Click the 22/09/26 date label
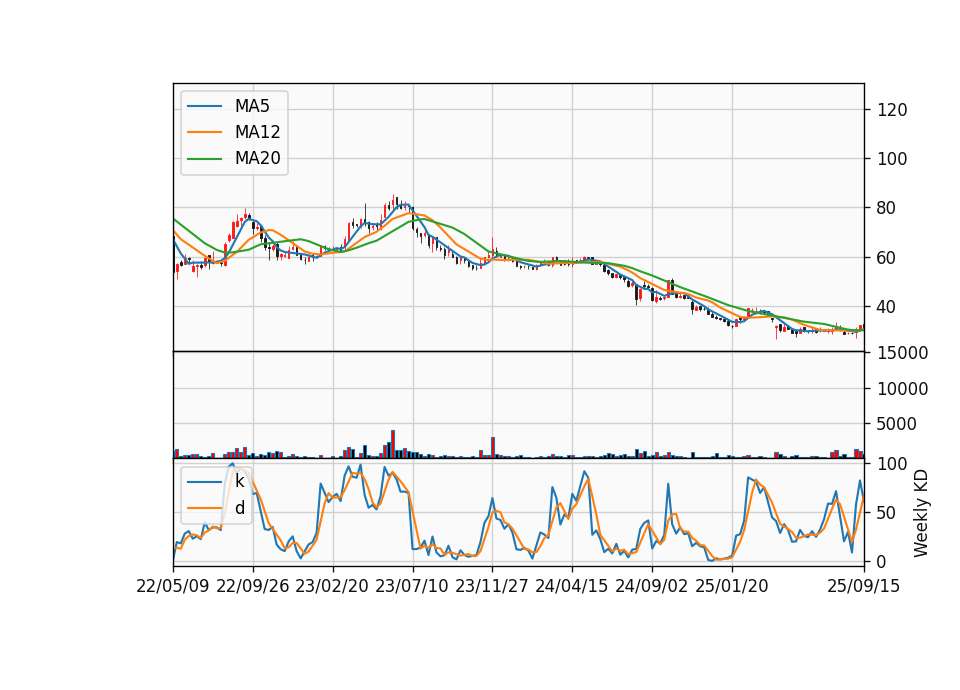The height and width of the screenshot is (690, 960). [253, 586]
